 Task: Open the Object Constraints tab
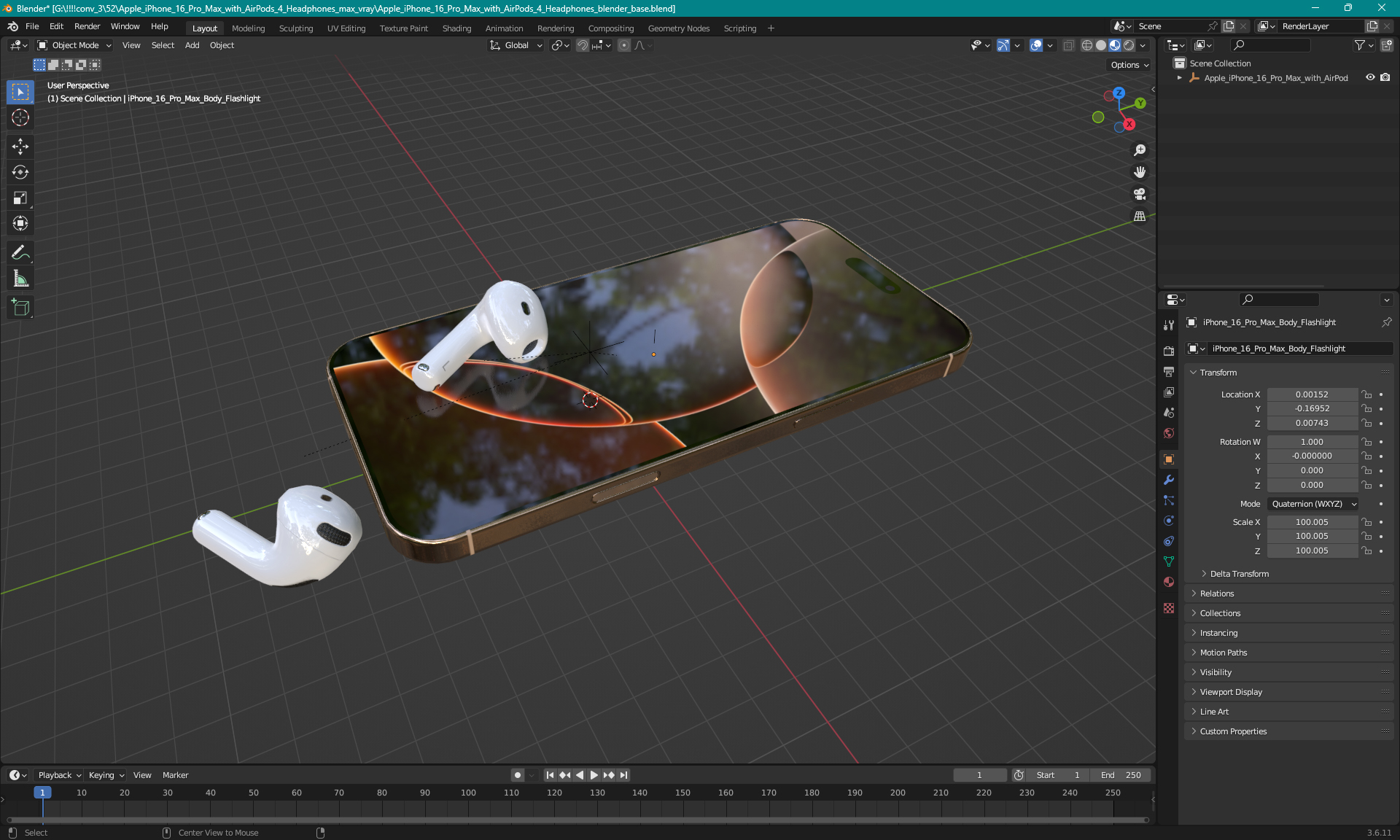[1169, 541]
